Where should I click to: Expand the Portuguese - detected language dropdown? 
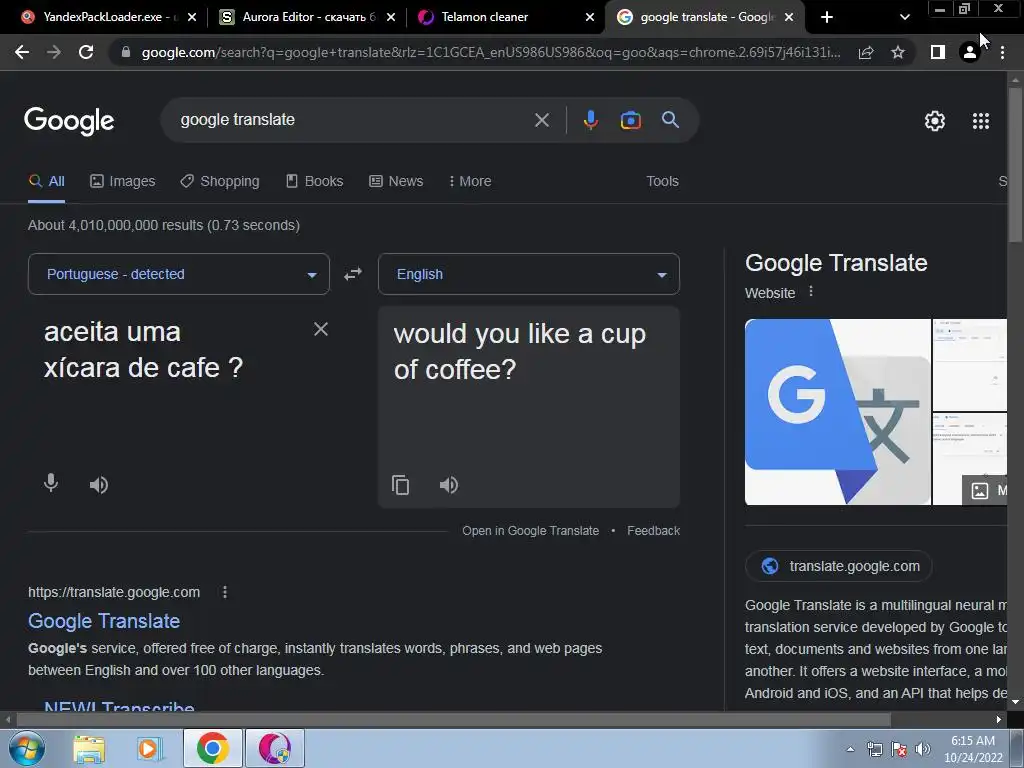tap(179, 274)
